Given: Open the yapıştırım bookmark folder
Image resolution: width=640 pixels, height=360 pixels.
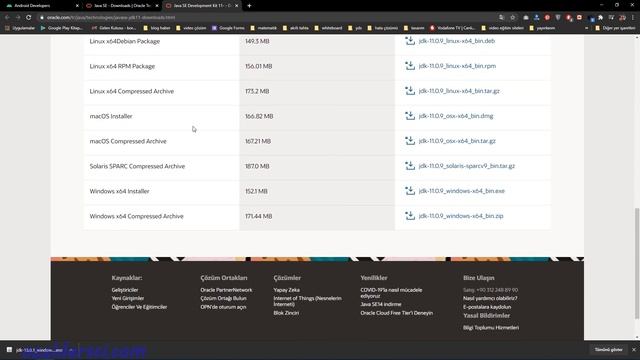Looking at the screenshot, I should point(542,28).
